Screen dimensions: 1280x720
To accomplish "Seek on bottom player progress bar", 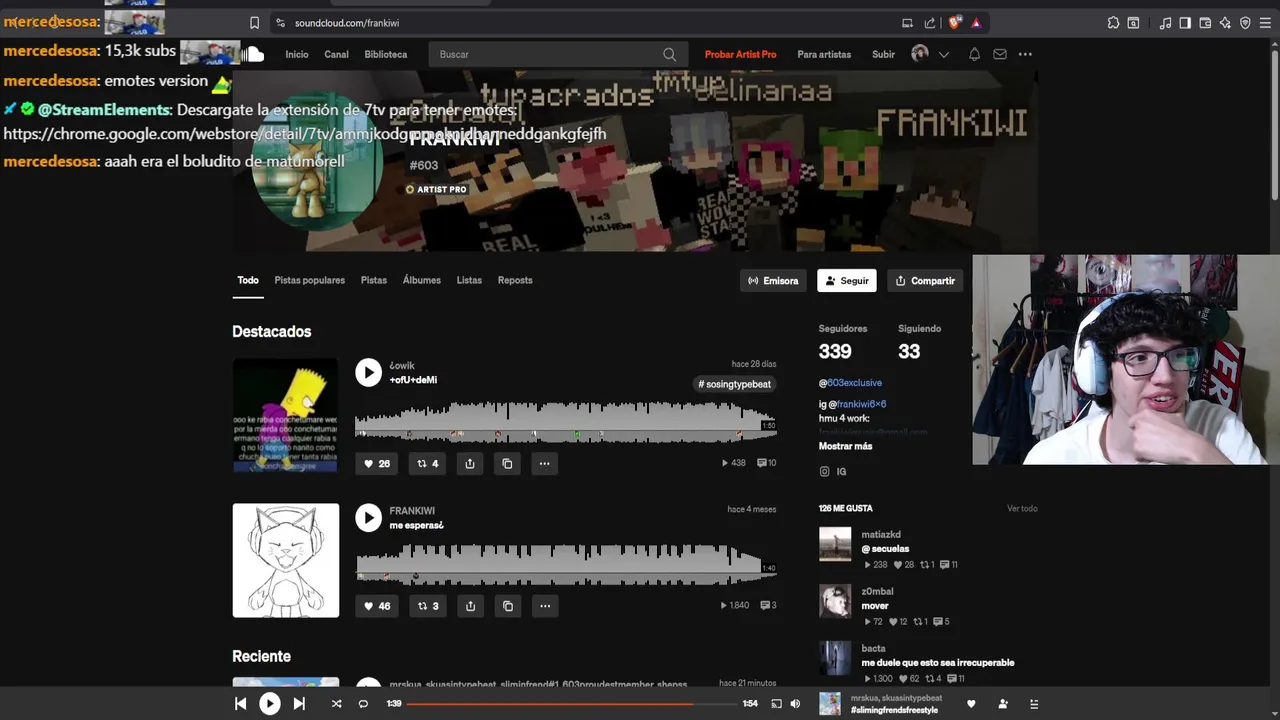I will coord(571,704).
